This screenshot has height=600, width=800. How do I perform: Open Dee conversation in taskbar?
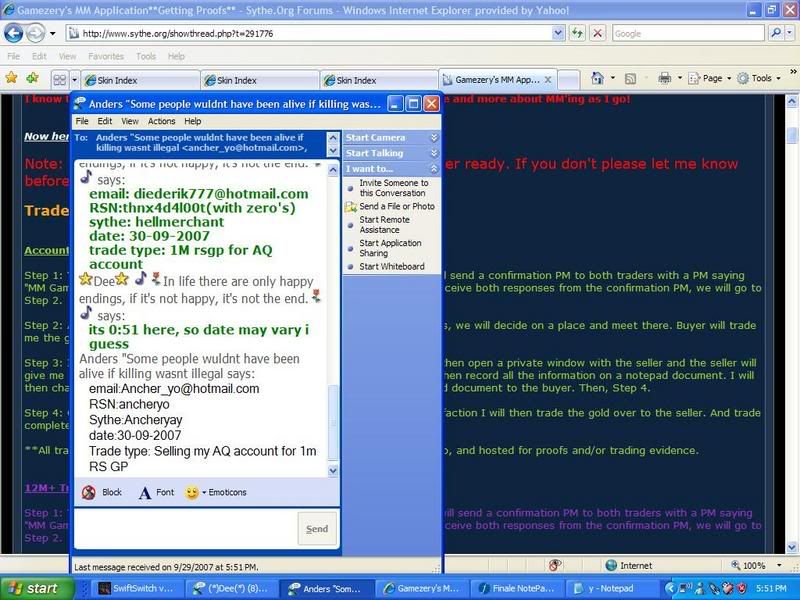pyautogui.click(x=232, y=588)
